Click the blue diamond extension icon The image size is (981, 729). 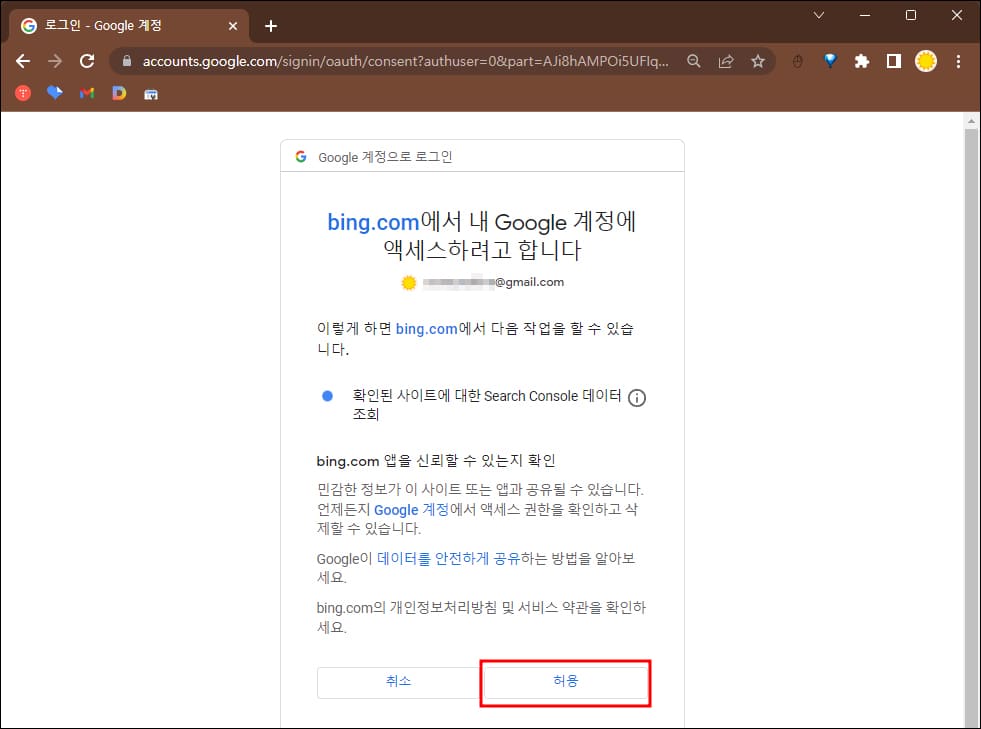(x=830, y=61)
